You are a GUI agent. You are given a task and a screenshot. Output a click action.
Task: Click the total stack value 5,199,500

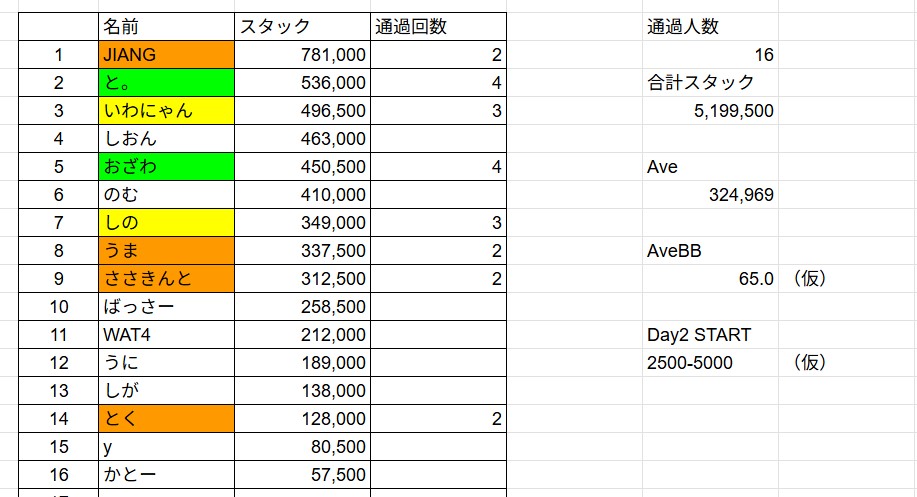tap(711, 111)
